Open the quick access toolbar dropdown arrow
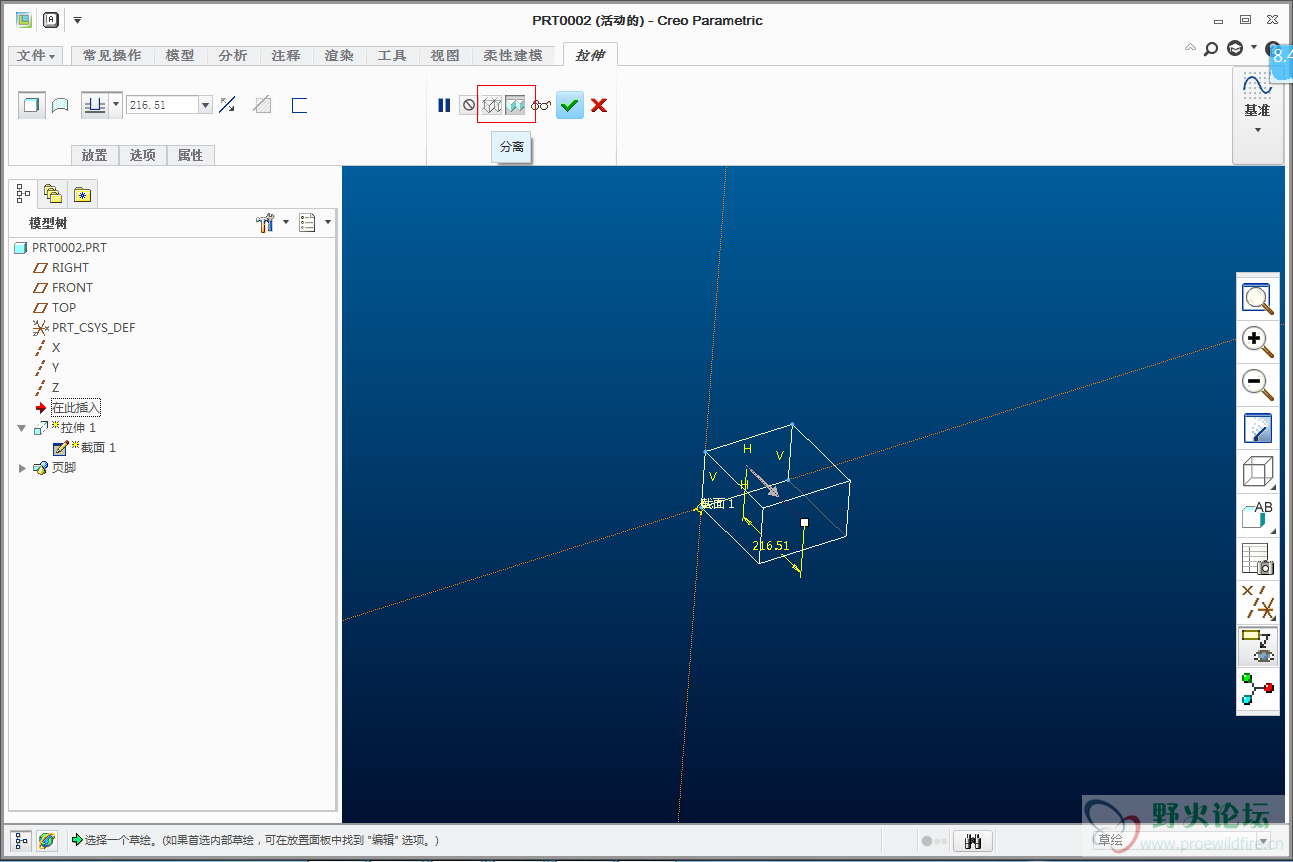The width and height of the screenshot is (1293, 862). click(x=77, y=20)
